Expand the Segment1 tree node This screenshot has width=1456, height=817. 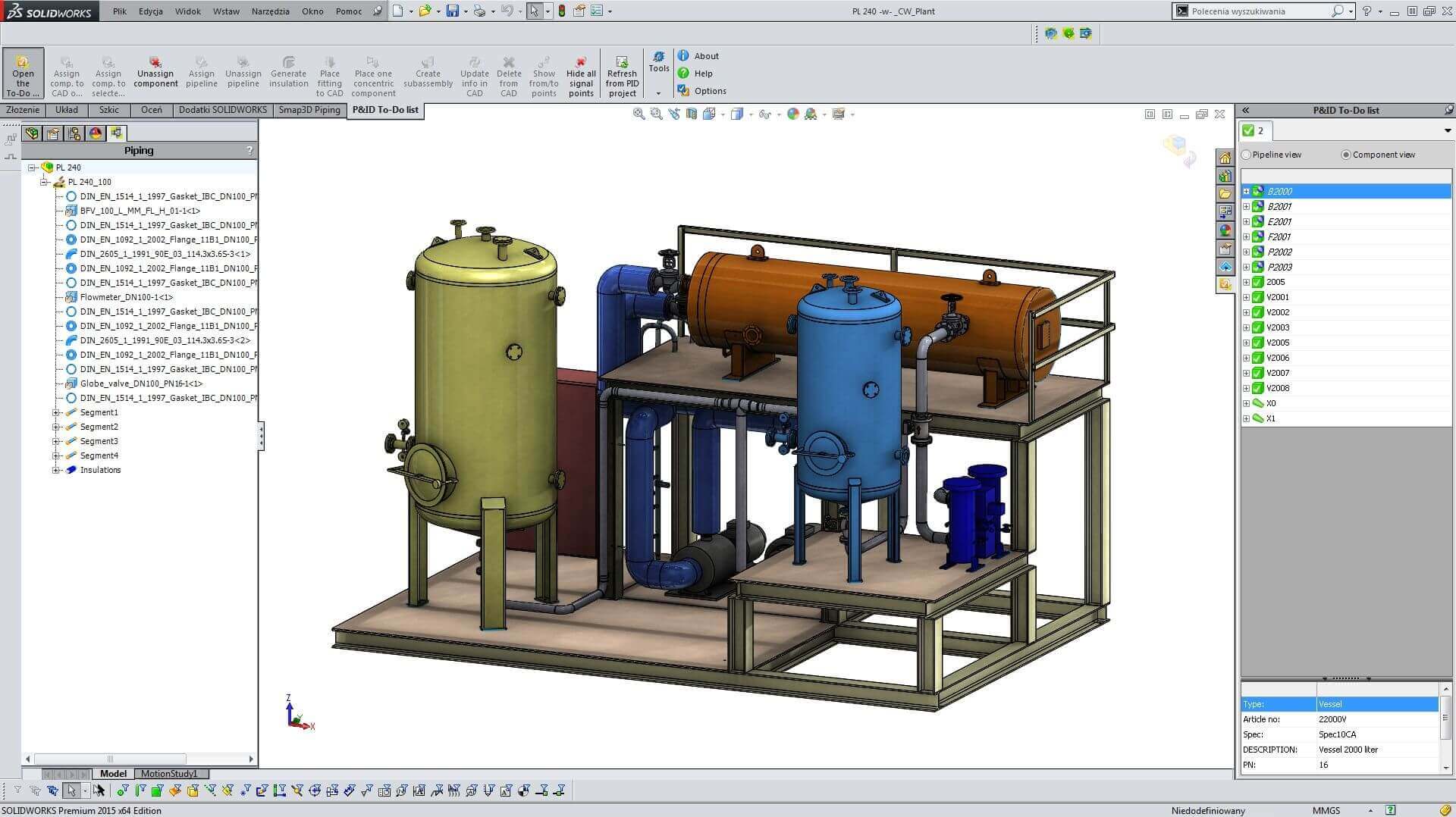pyautogui.click(x=56, y=412)
